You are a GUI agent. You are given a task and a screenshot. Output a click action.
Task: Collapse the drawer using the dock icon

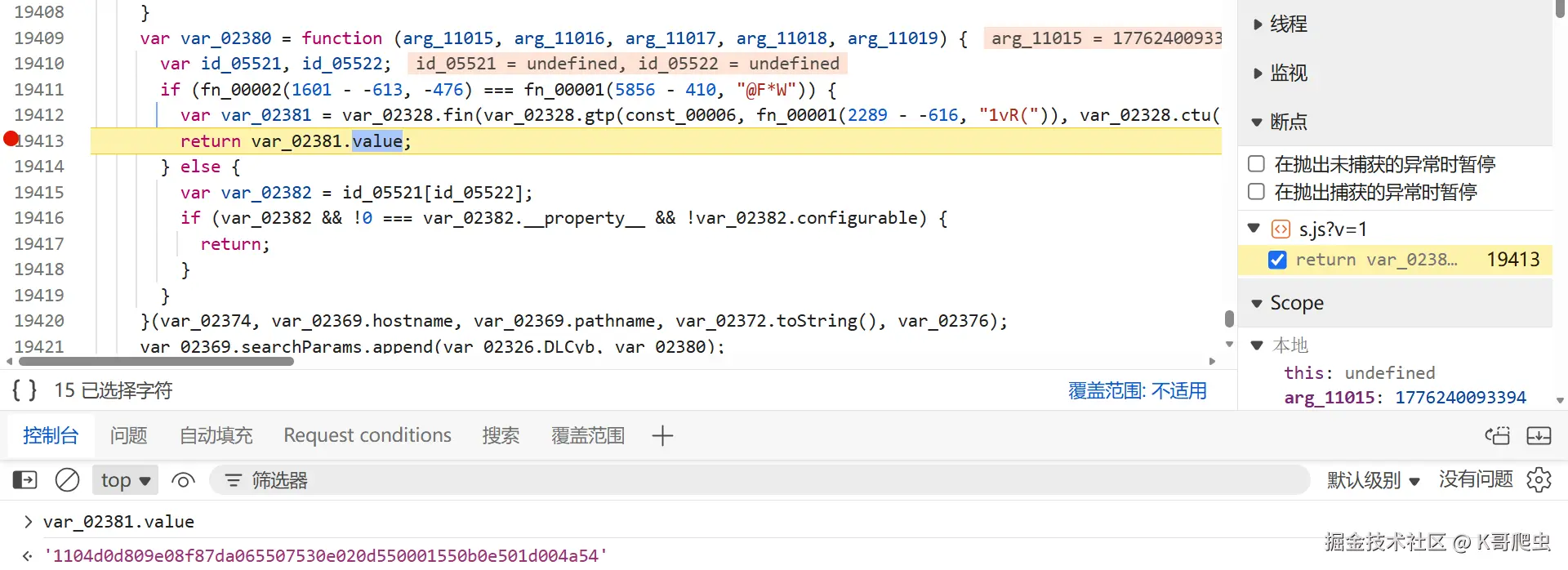(1539, 435)
